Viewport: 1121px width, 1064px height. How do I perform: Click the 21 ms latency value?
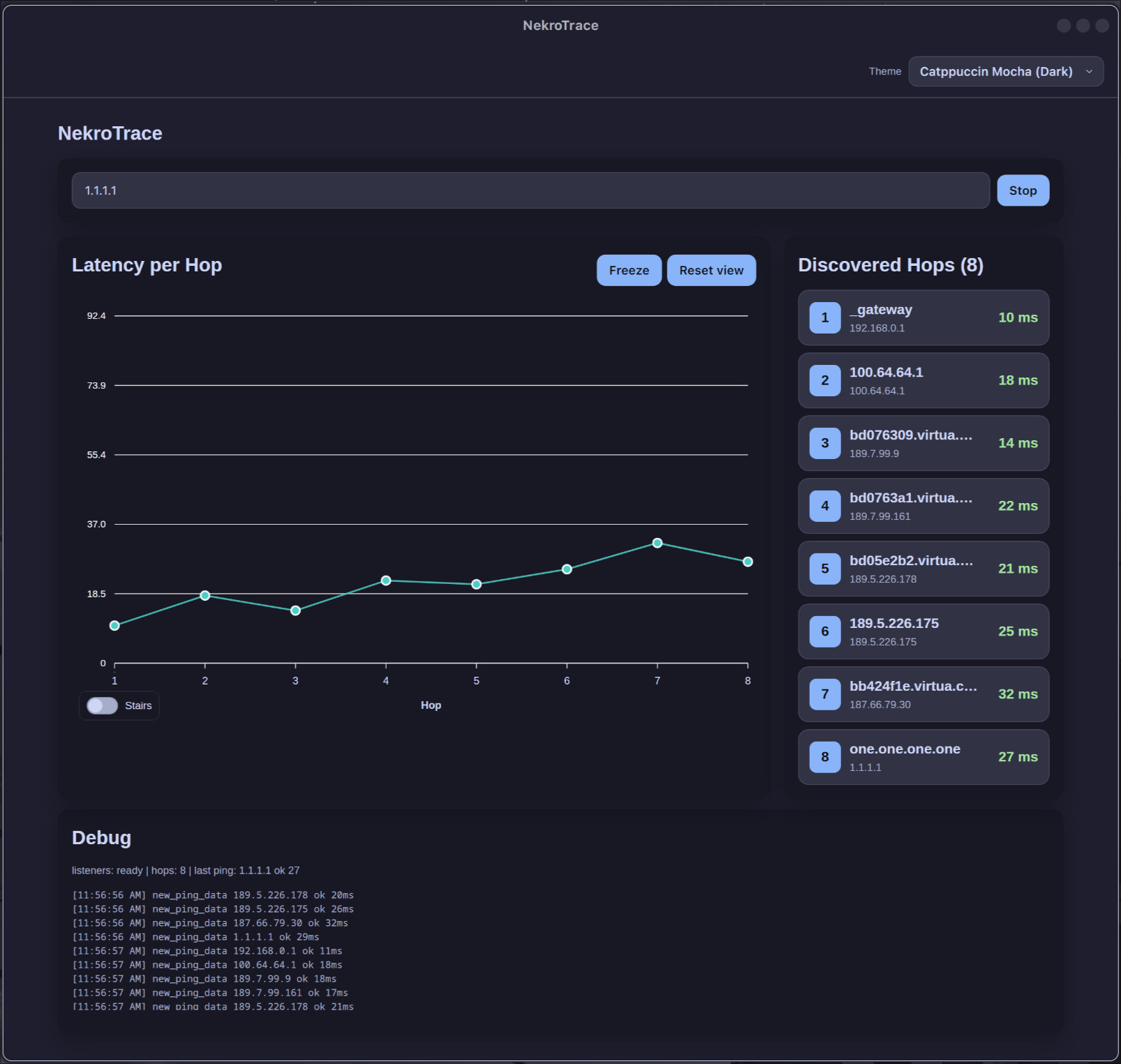click(1018, 569)
